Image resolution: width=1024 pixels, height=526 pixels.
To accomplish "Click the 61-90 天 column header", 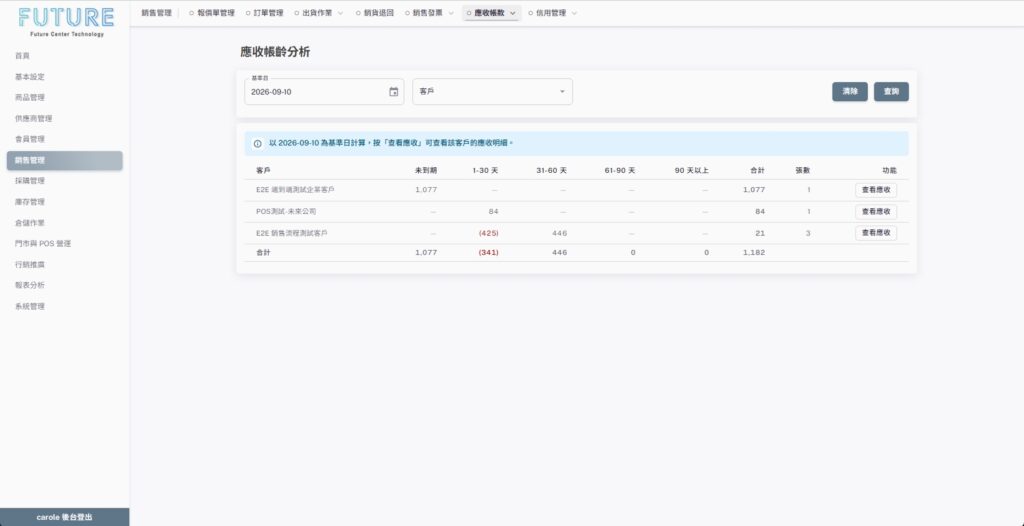I will 620,171.
